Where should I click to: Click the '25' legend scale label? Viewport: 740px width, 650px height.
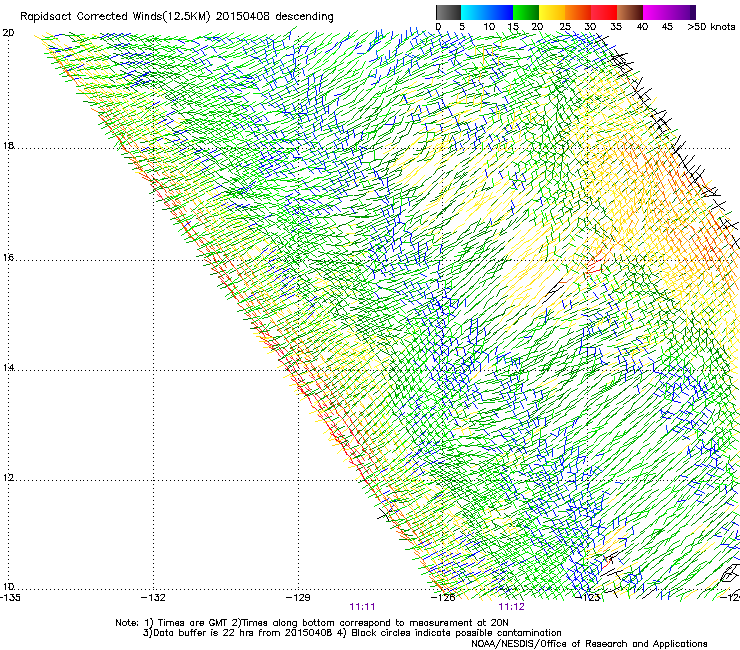click(565, 27)
